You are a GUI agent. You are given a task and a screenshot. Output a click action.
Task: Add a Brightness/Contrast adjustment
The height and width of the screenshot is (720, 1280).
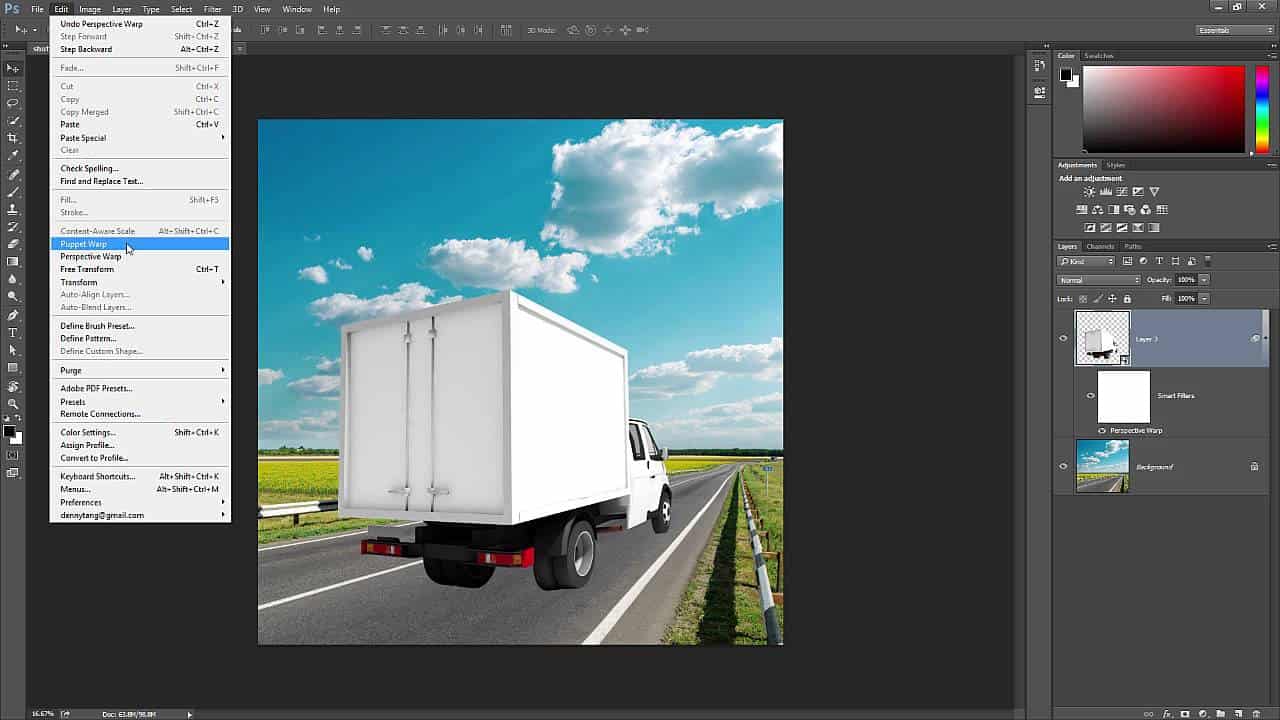click(1089, 192)
